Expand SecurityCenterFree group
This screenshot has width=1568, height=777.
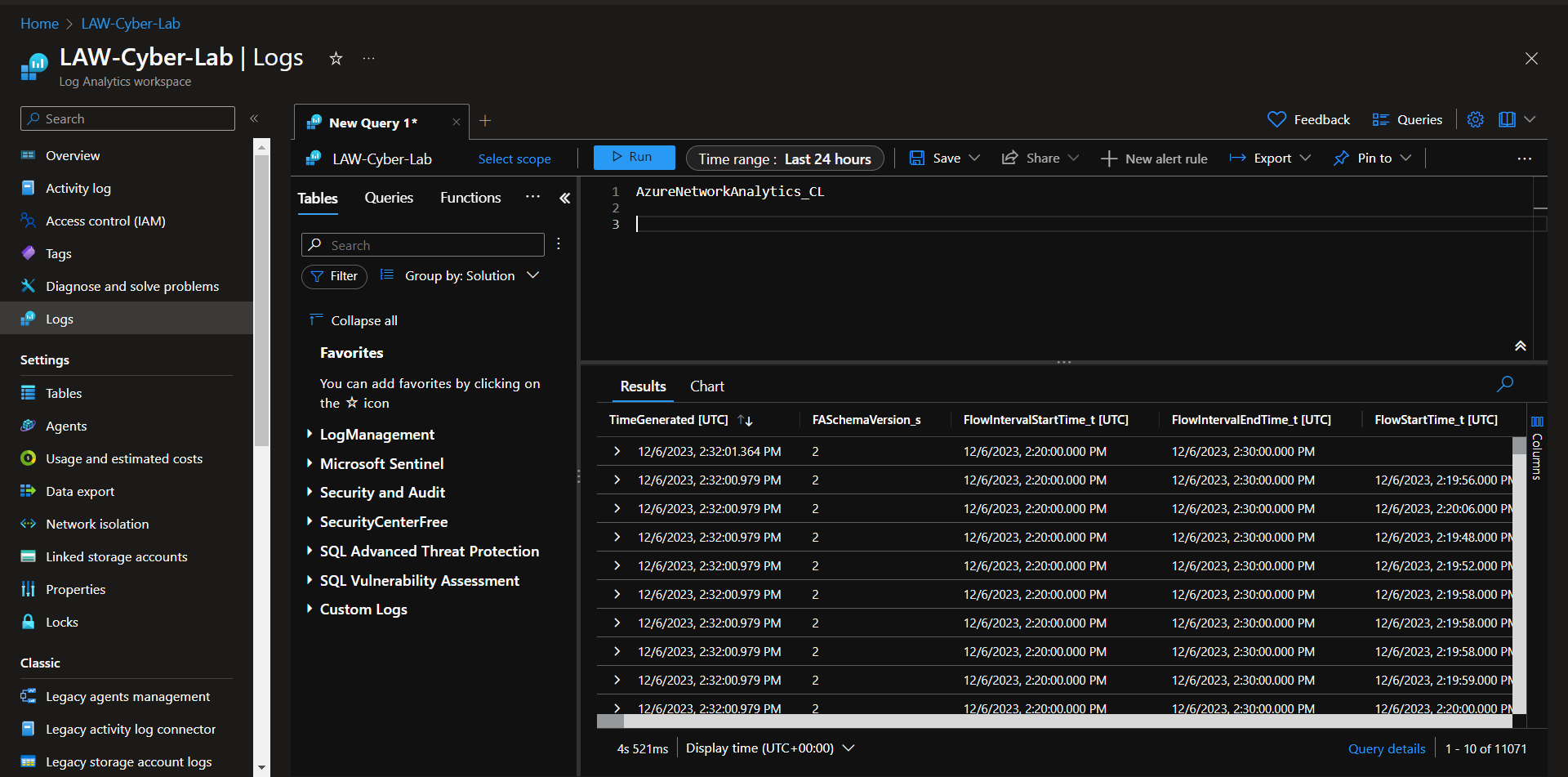tap(310, 521)
